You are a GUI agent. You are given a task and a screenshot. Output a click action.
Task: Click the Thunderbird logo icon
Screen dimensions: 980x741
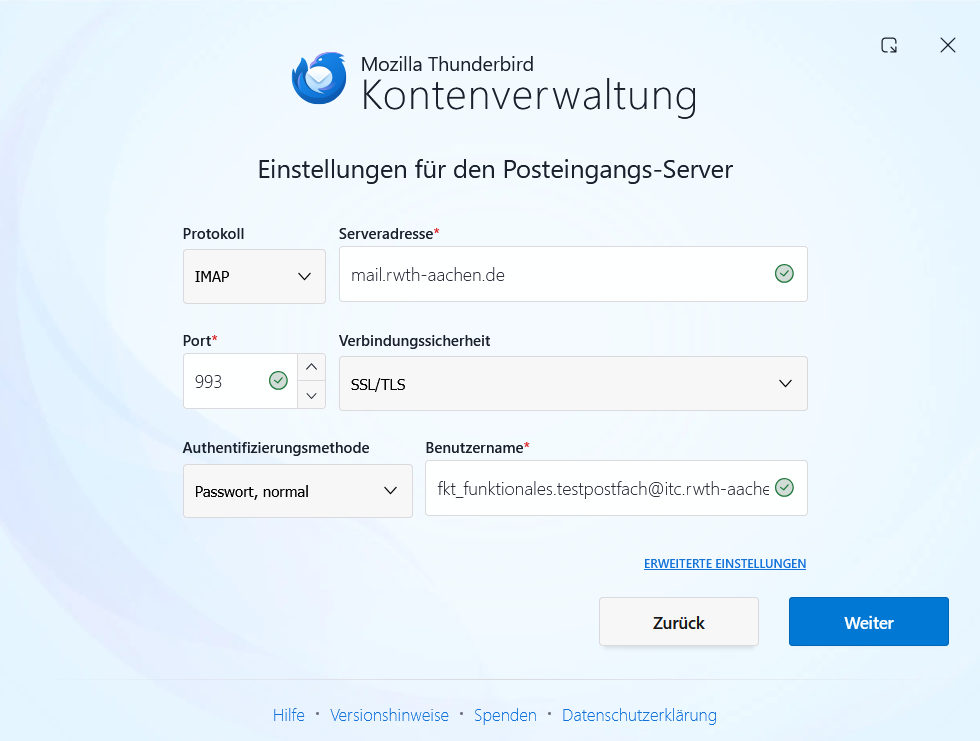(319, 78)
